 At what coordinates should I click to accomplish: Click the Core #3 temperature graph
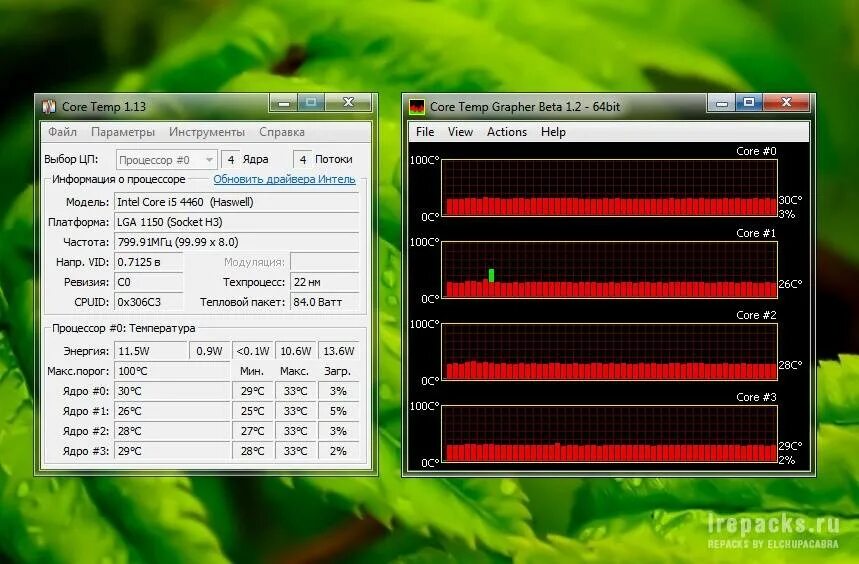pos(609,434)
